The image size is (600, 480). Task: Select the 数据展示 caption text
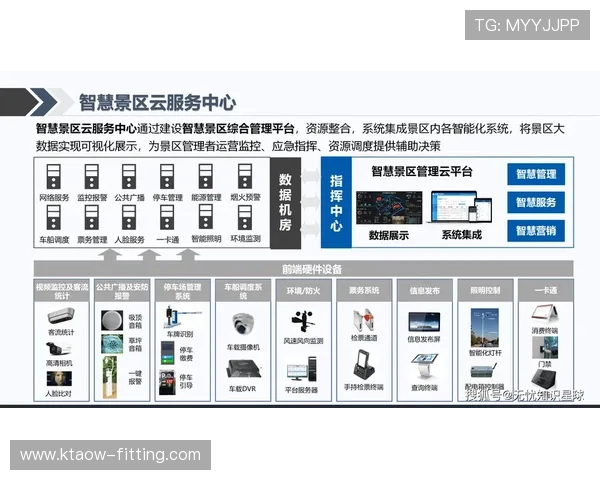(389, 235)
